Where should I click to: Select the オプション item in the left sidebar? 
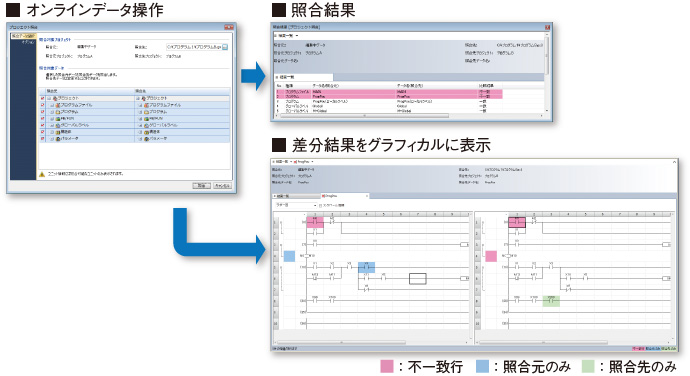pos(28,42)
